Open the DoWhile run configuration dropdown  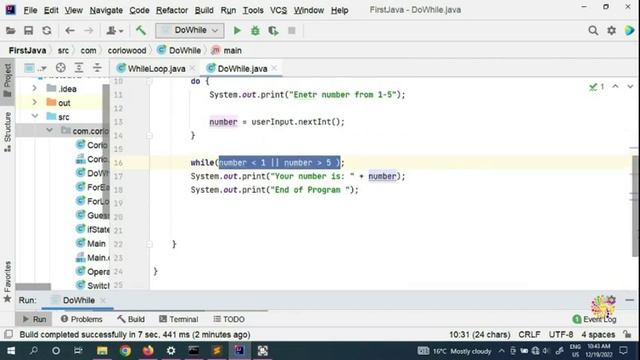click(x=190, y=30)
